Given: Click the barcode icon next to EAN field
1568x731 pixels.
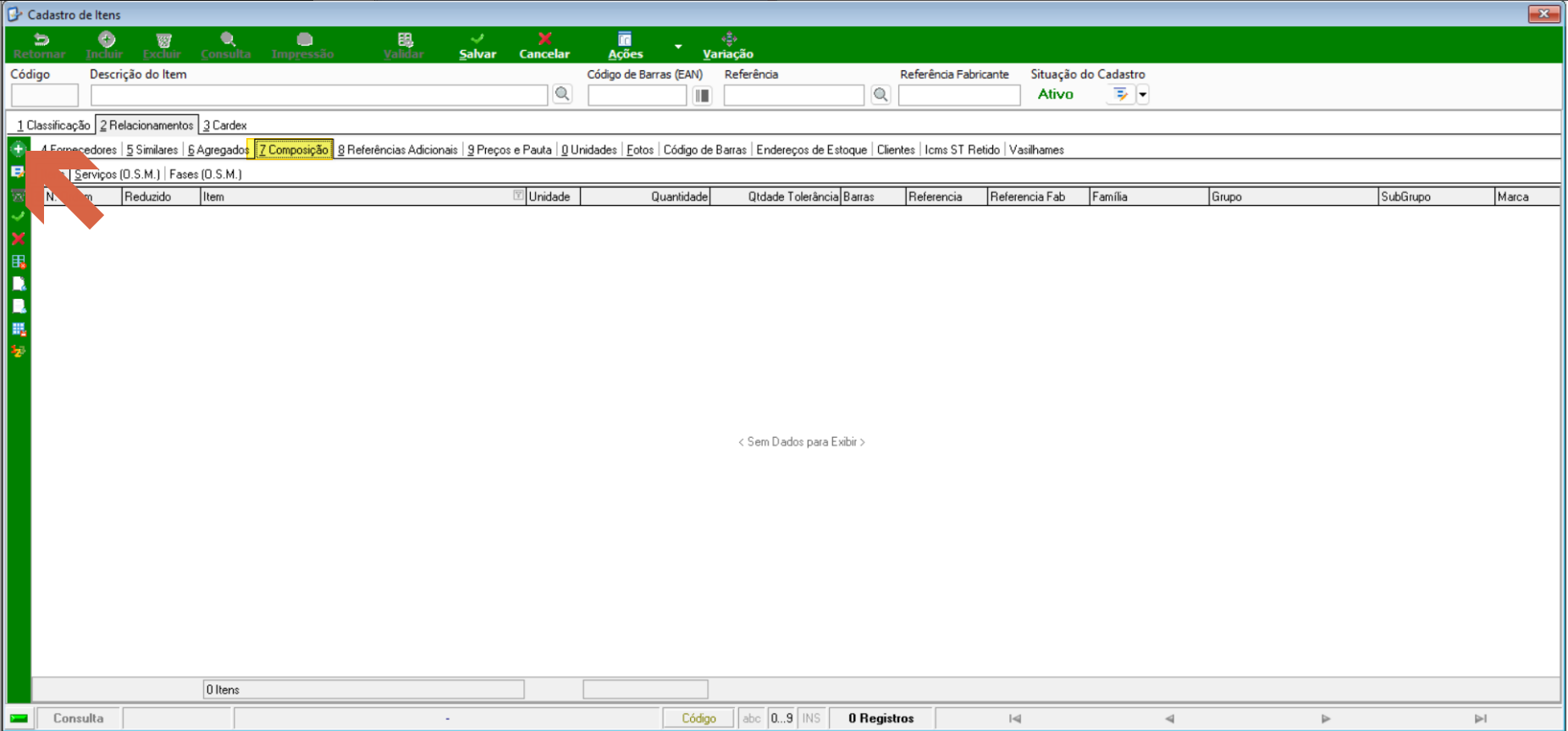Looking at the screenshot, I should click(x=703, y=95).
